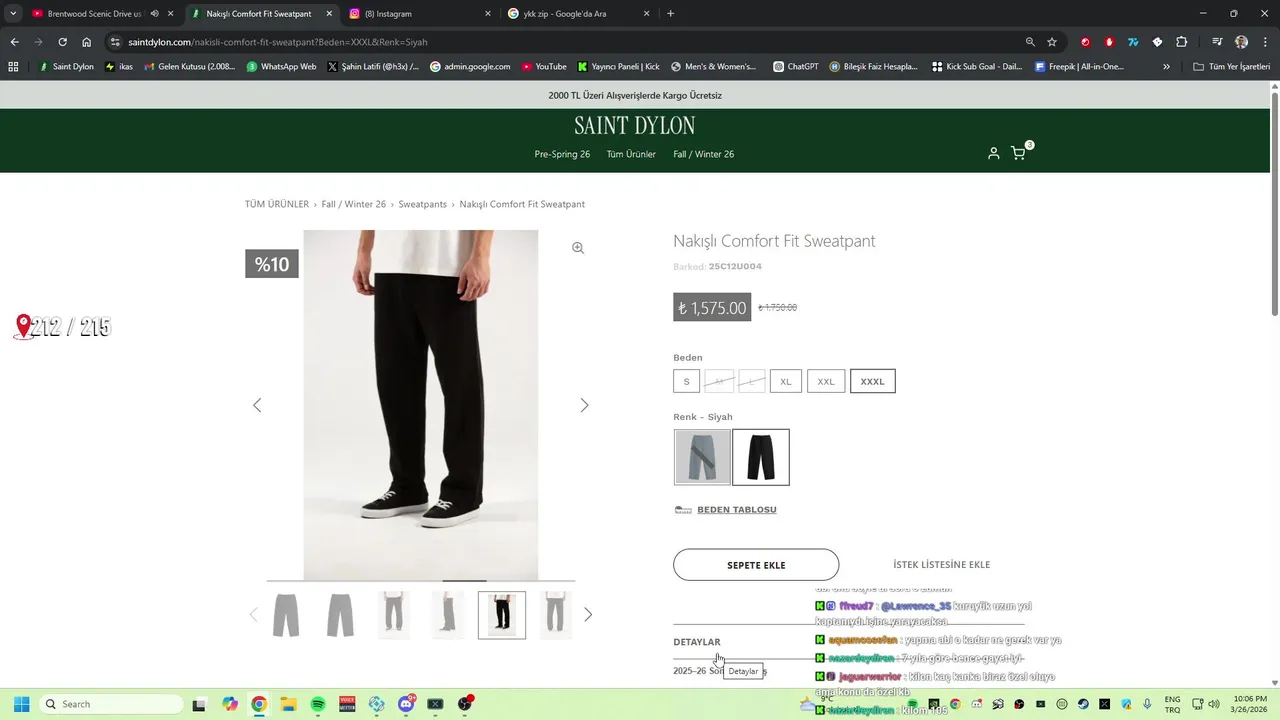Open Tüm Yer İşaretleri bookmarks folder
Viewport: 1280px width, 720px height.
pyautogui.click(x=1232, y=67)
